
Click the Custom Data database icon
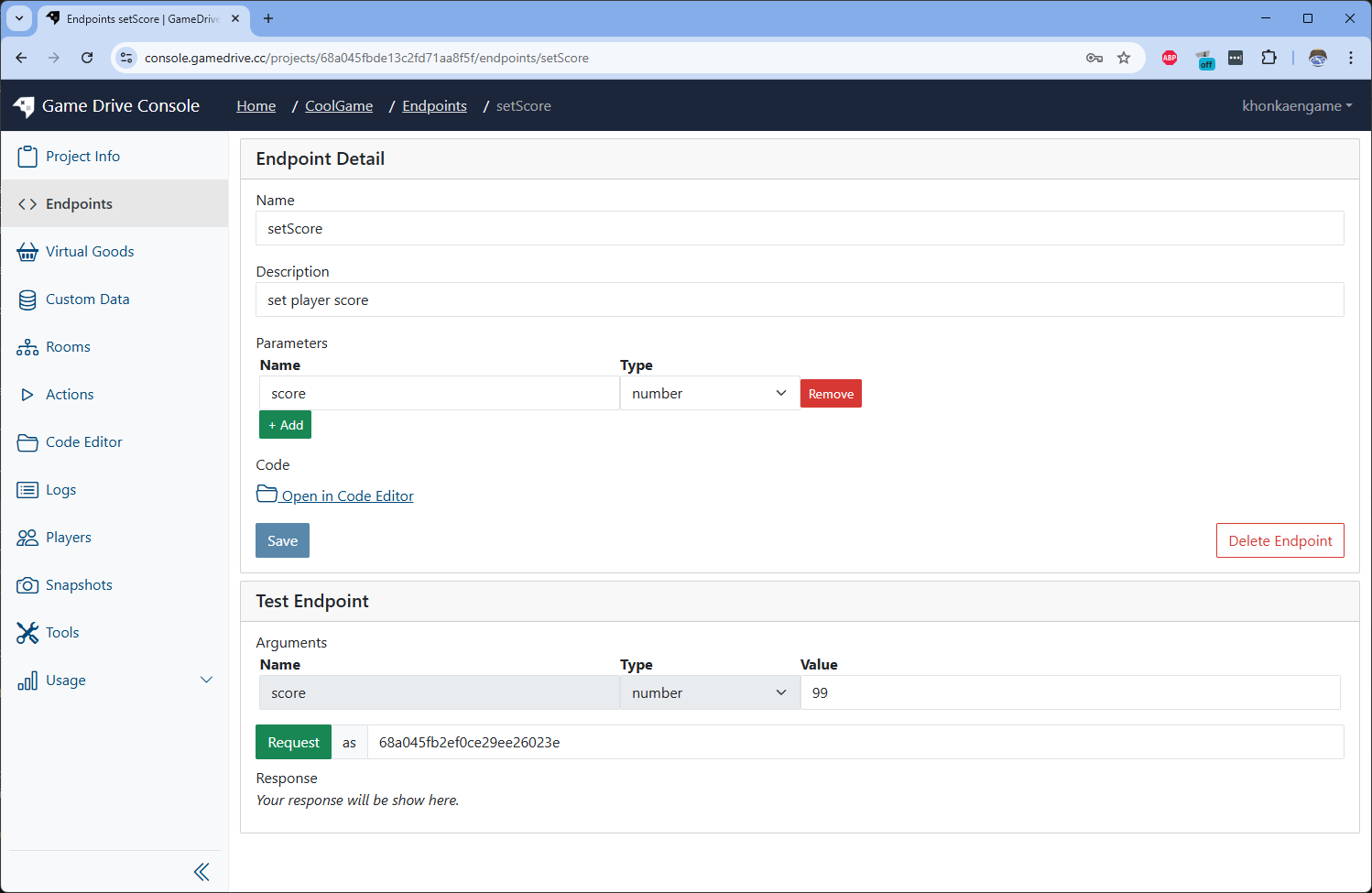coord(27,299)
